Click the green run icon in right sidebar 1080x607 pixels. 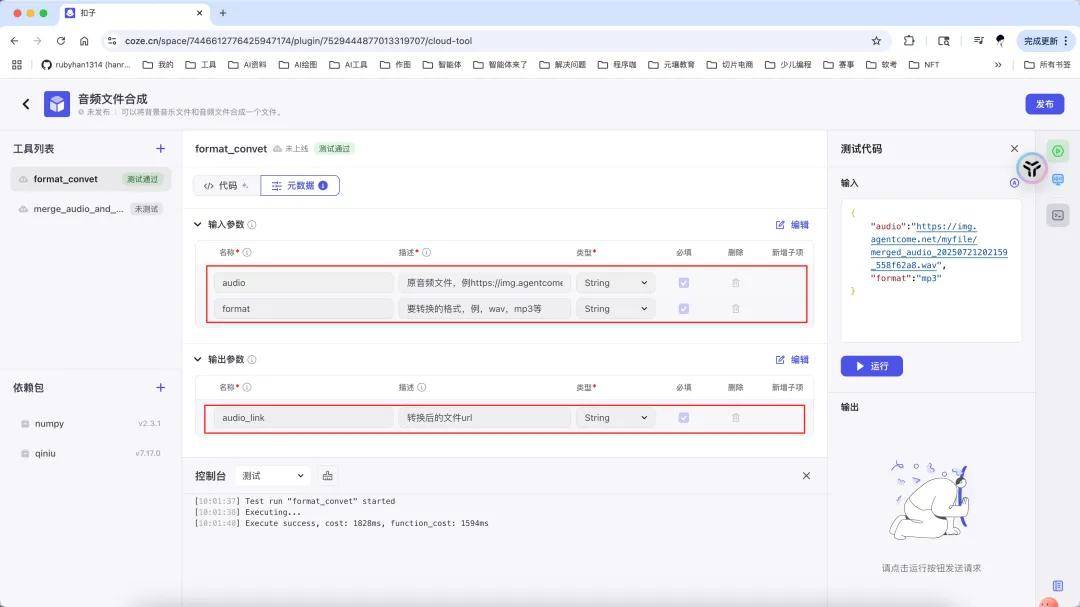[1057, 151]
